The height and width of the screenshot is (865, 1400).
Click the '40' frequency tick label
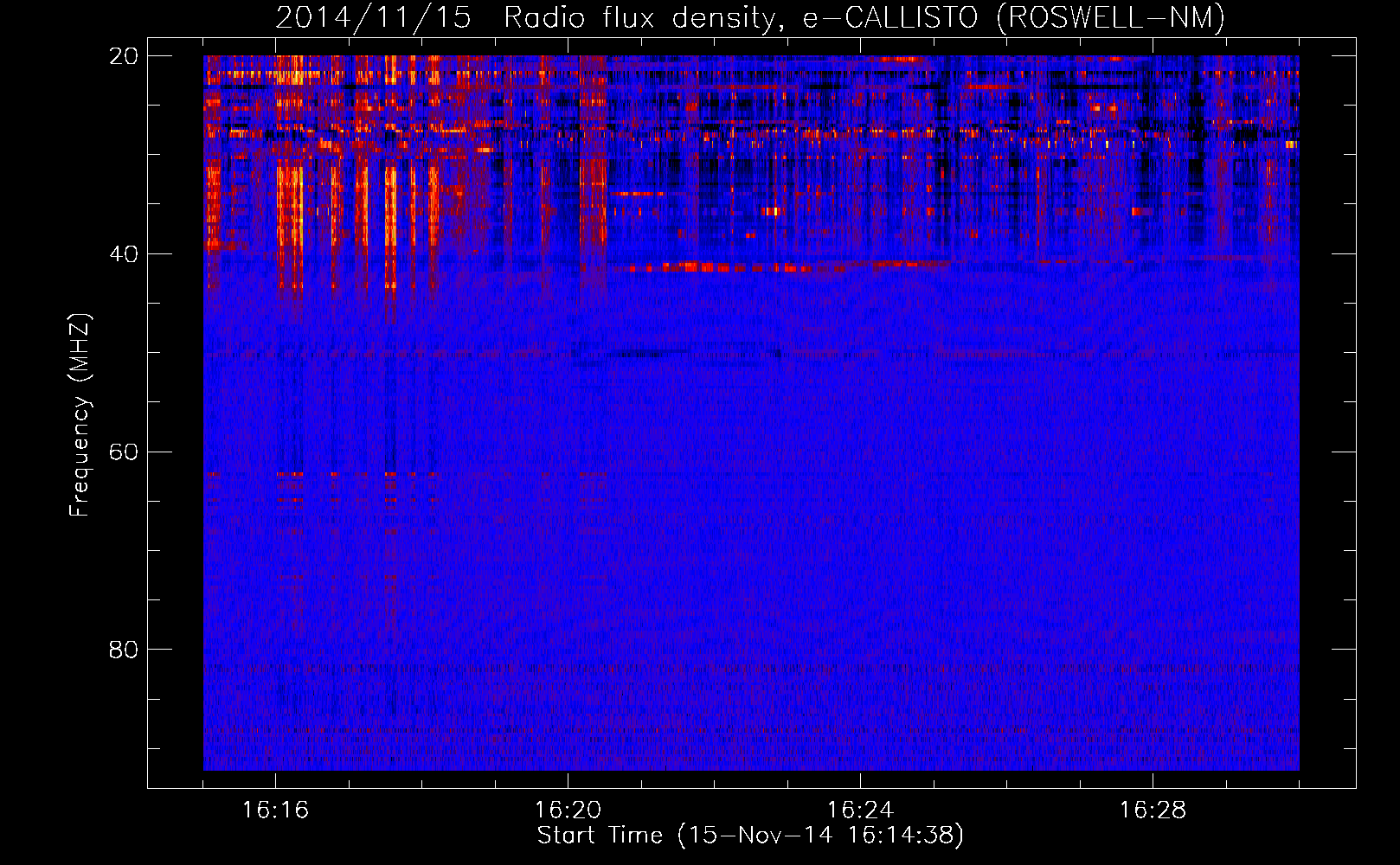tap(124, 254)
